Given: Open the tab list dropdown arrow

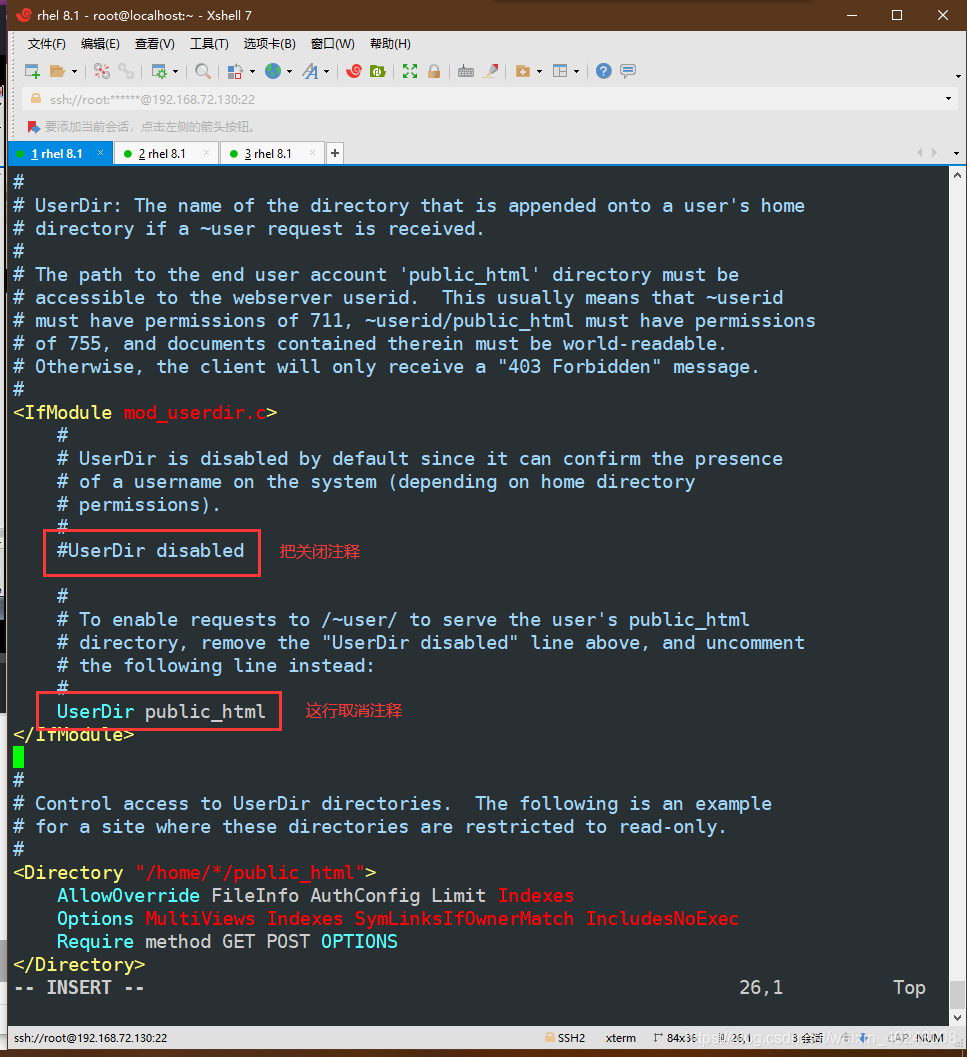Looking at the screenshot, I should [x=956, y=153].
